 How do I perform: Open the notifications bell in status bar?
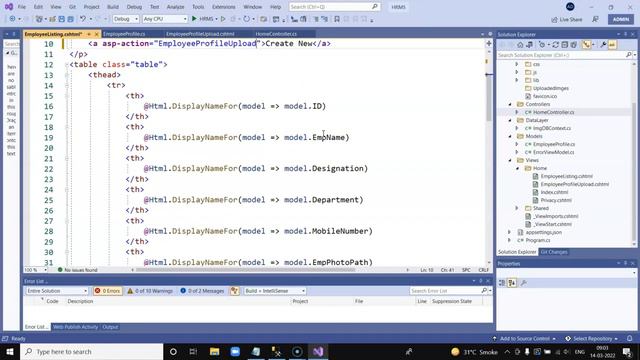[x=629, y=338]
